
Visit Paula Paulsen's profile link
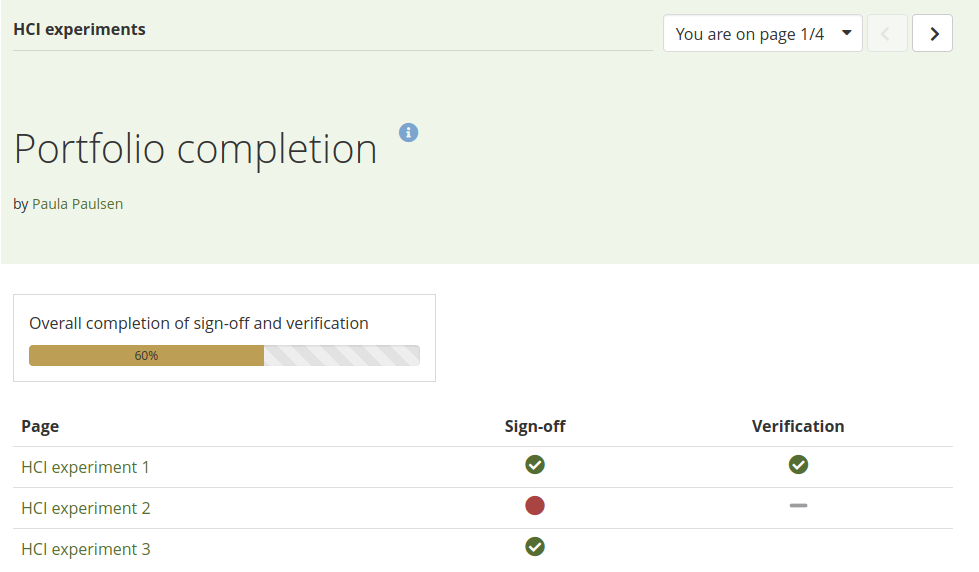[x=77, y=204]
